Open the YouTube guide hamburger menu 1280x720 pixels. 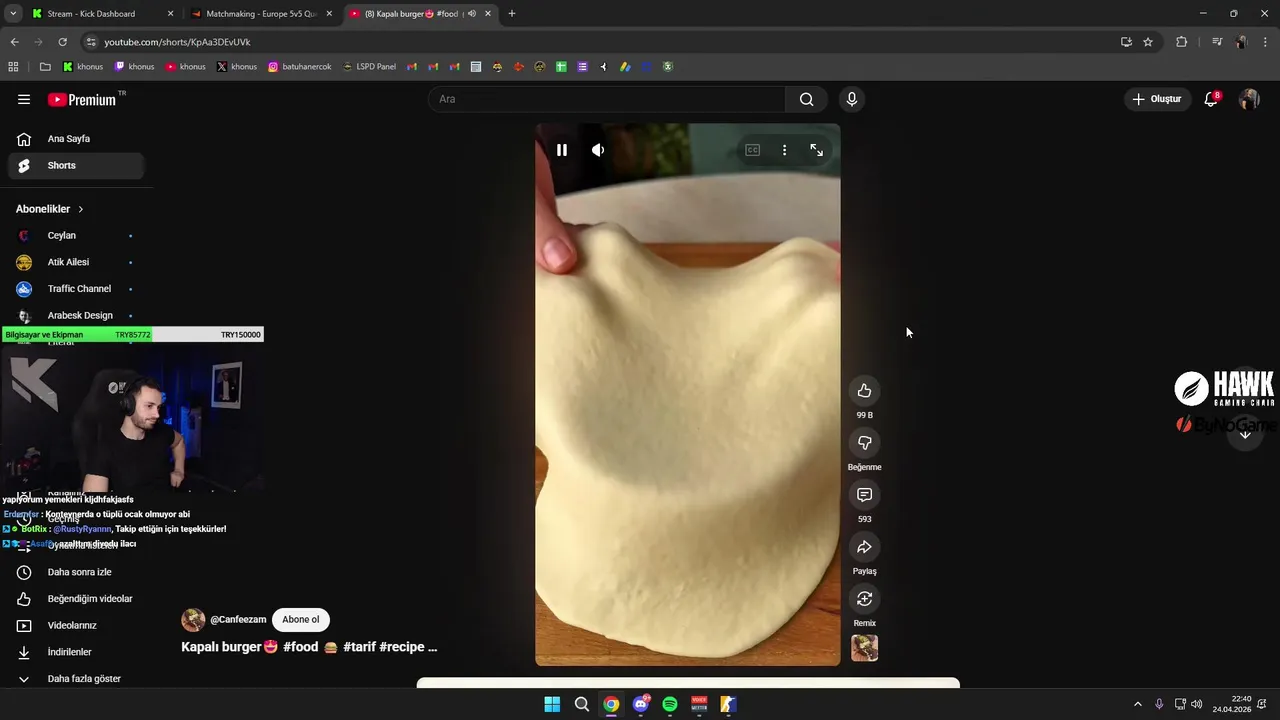24,99
